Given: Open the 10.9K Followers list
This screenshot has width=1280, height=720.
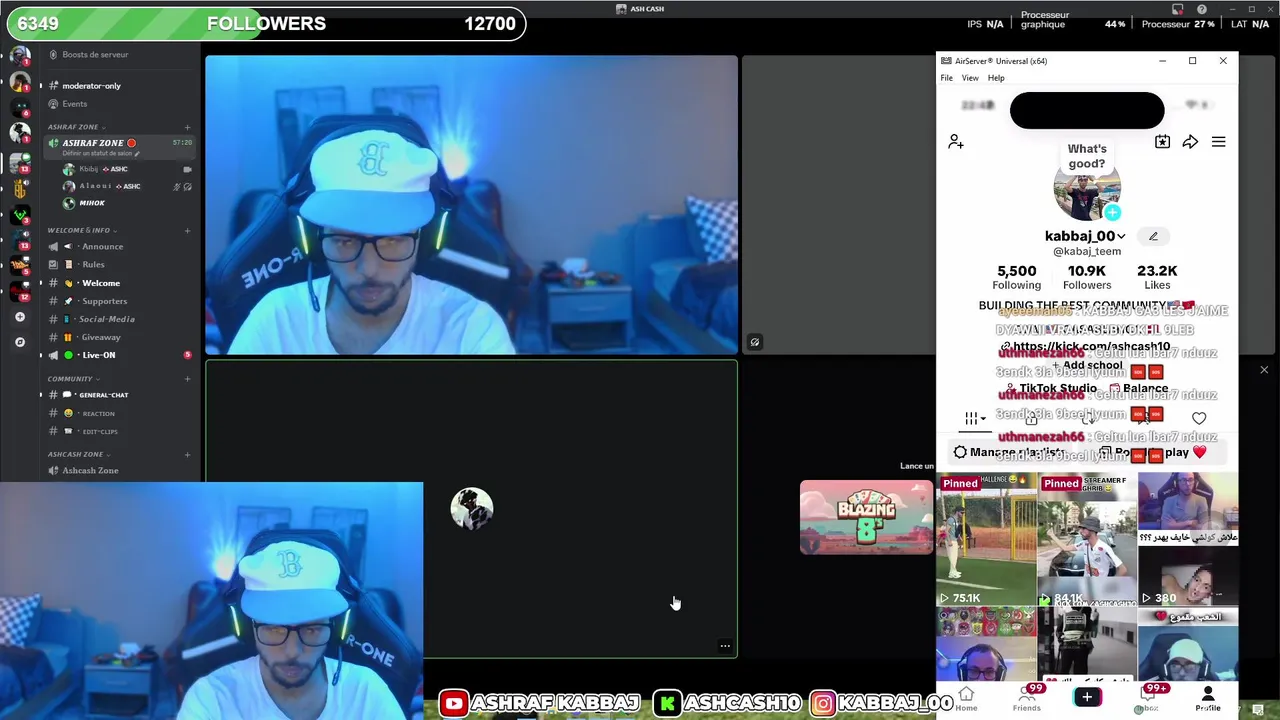Looking at the screenshot, I should pos(1087,277).
